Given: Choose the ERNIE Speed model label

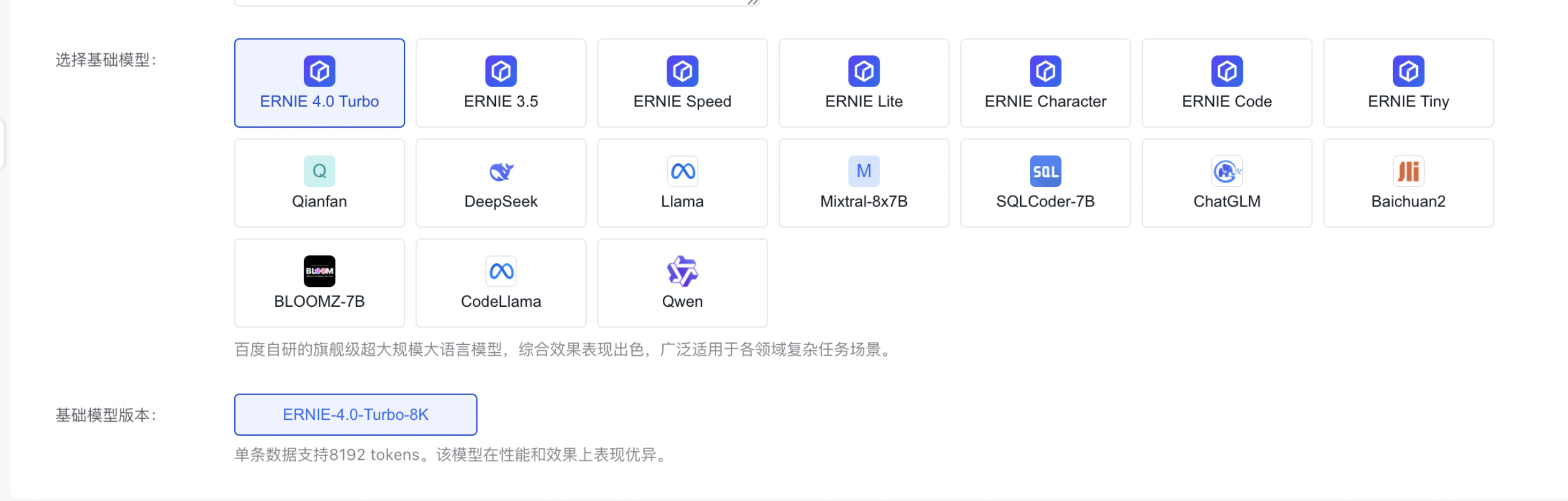Looking at the screenshot, I should point(682,102).
